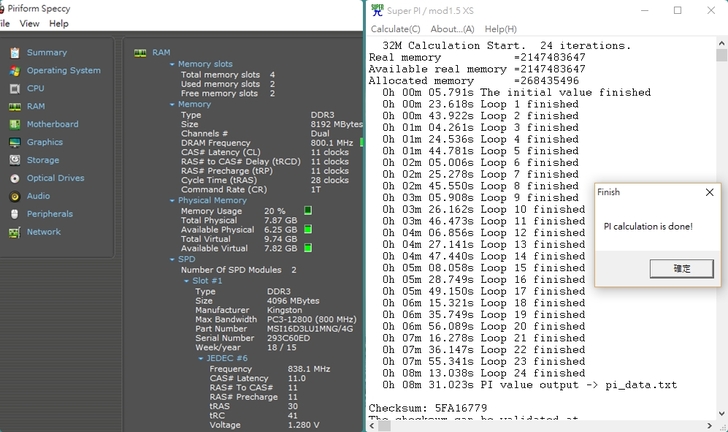Collapse the Memory slots section
Image resolution: width=728 pixels, height=432 pixels.
click(172, 64)
